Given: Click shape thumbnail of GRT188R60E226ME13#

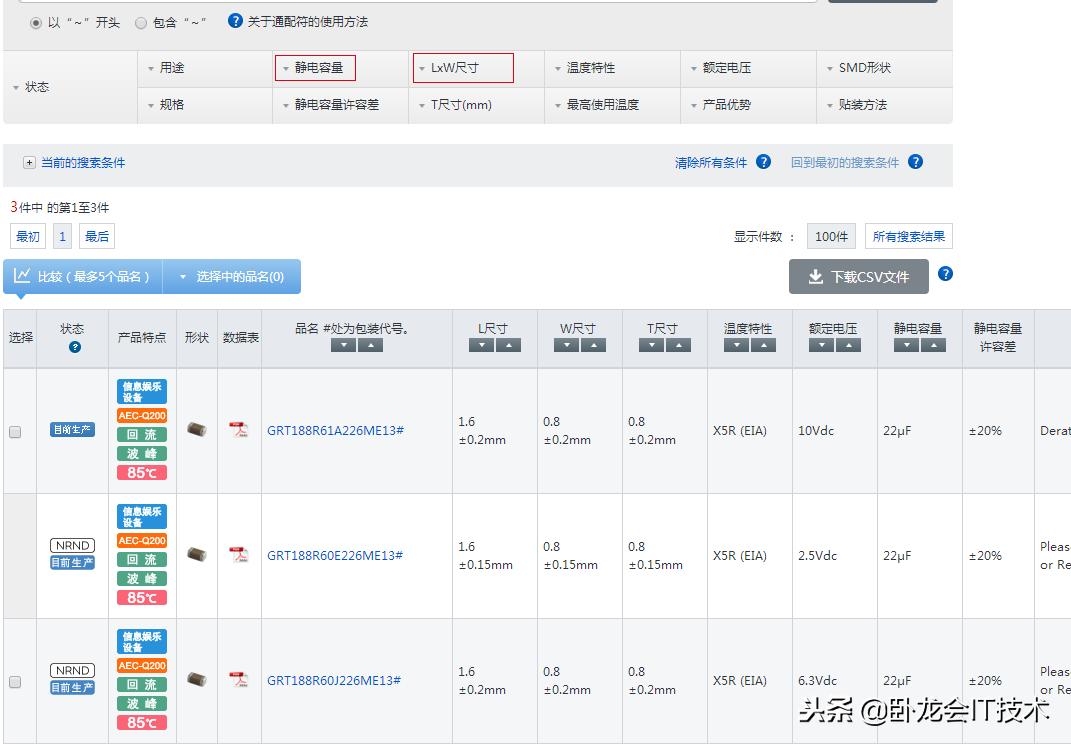Looking at the screenshot, I should 197,554.
